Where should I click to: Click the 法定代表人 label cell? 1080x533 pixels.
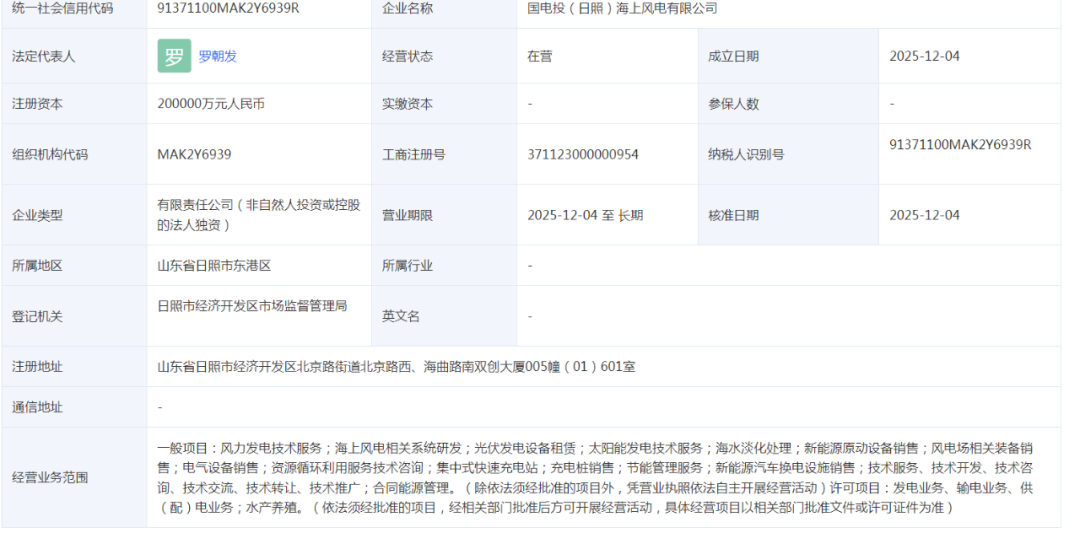[x=43, y=56]
